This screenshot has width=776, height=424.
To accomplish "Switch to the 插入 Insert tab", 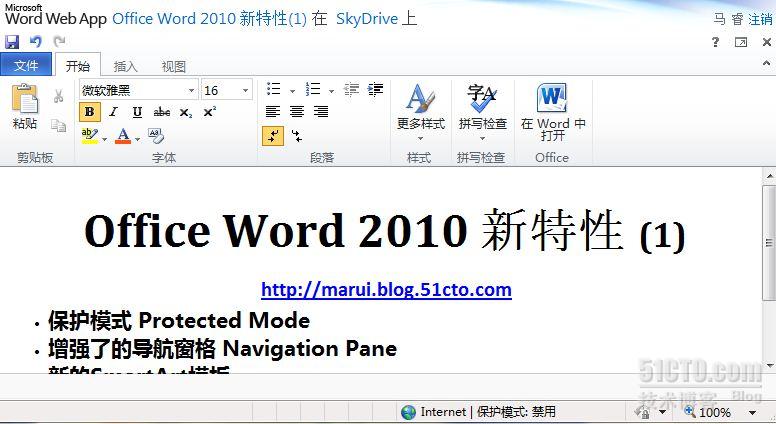I will tap(125, 66).
